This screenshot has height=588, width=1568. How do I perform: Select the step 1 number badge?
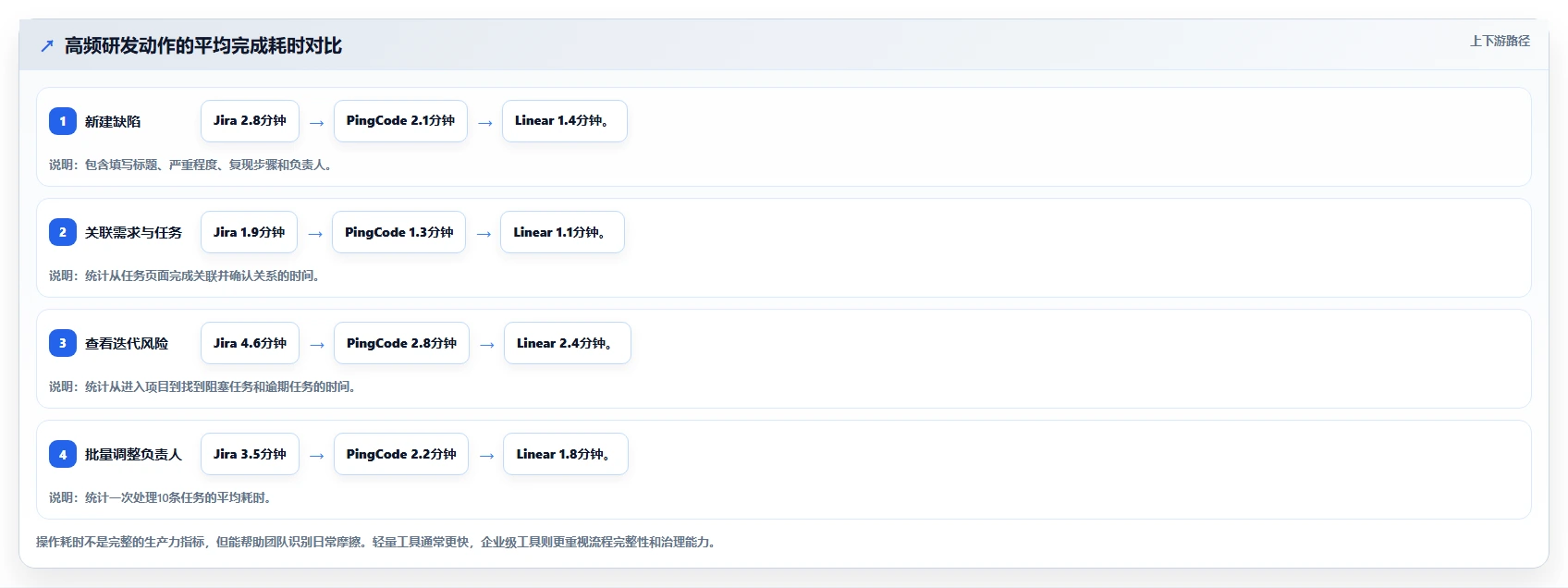pyautogui.click(x=63, y=121)
